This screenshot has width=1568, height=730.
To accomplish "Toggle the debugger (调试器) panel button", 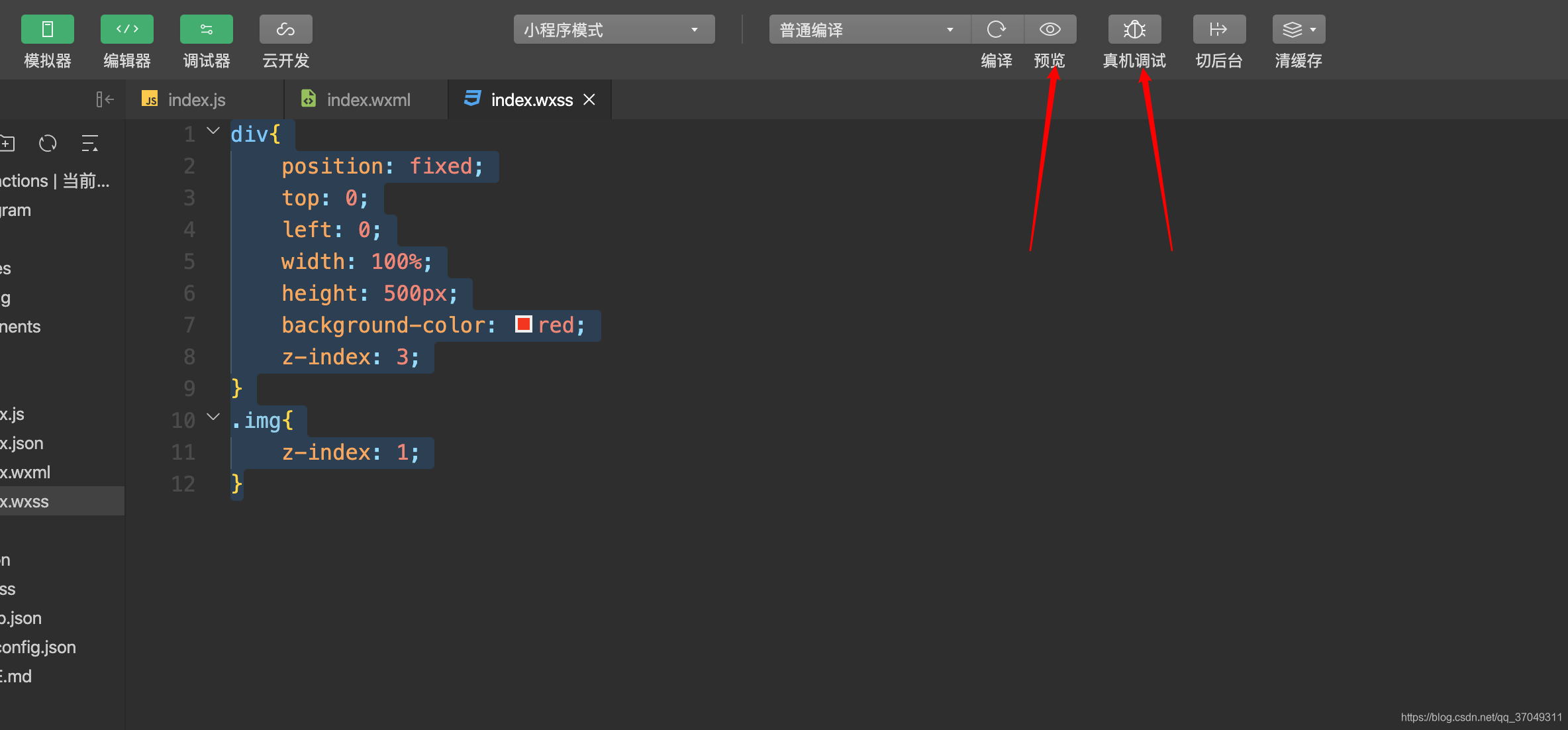I will click(206, 29).
